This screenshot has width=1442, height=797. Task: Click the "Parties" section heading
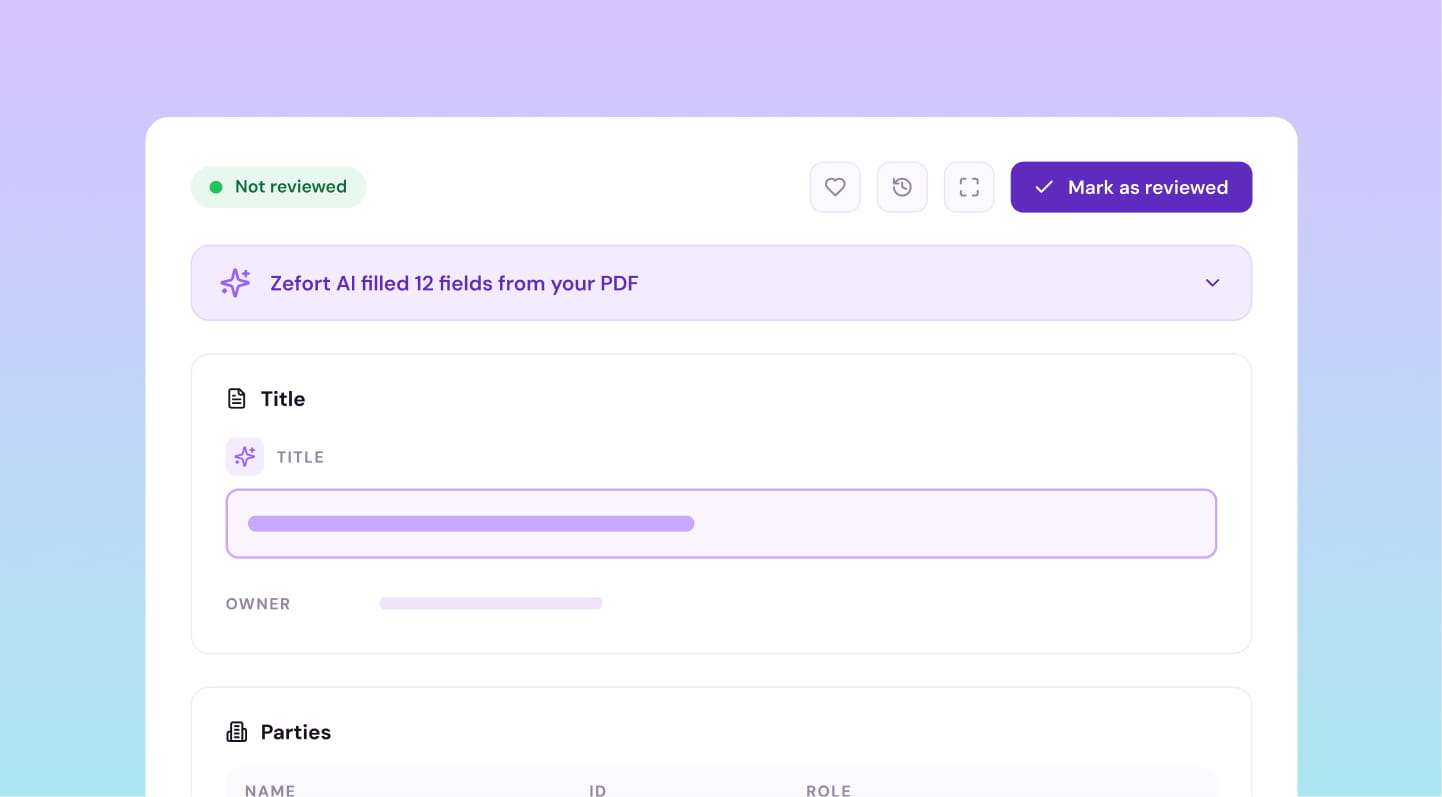tap(296, 732)
